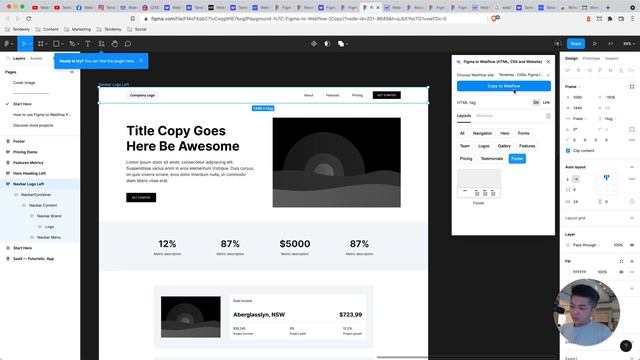
Task: Select the Text tool
Action: [x=88, y=44]
